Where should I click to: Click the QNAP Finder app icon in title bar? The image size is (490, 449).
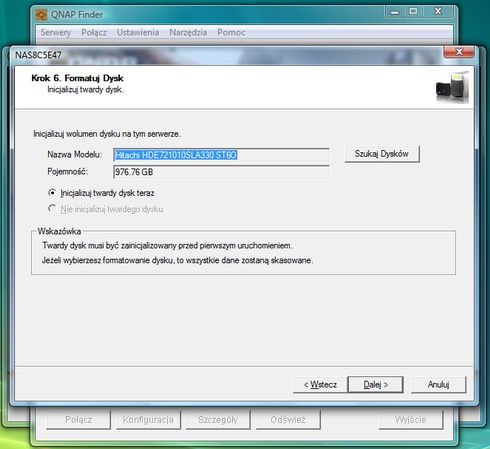click(42, 15)
